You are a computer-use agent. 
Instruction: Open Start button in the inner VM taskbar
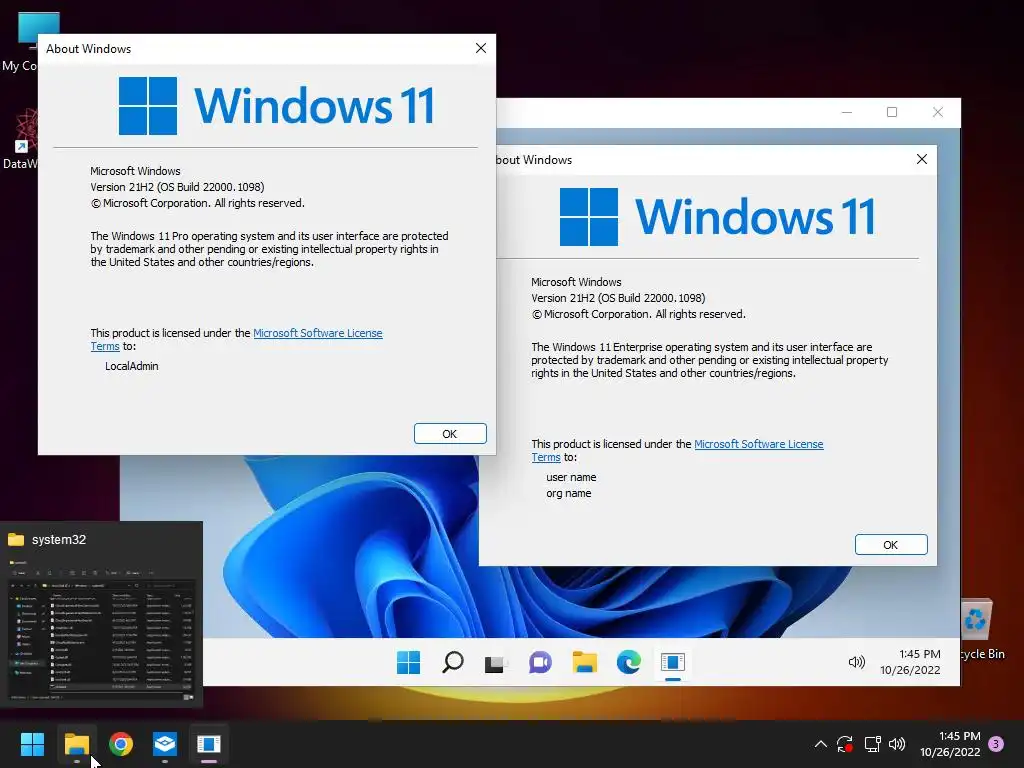pyautogui.click(x=409, y=662)
